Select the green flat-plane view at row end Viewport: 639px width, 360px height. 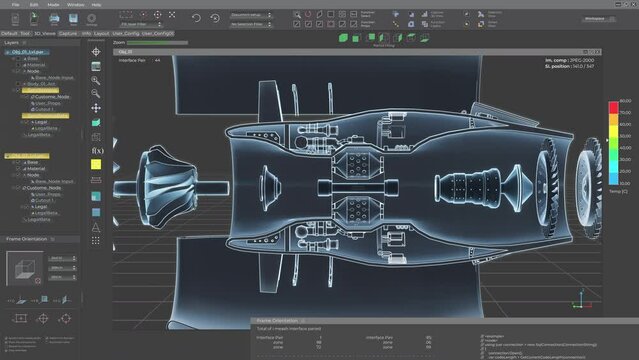(x=425, y=38)
